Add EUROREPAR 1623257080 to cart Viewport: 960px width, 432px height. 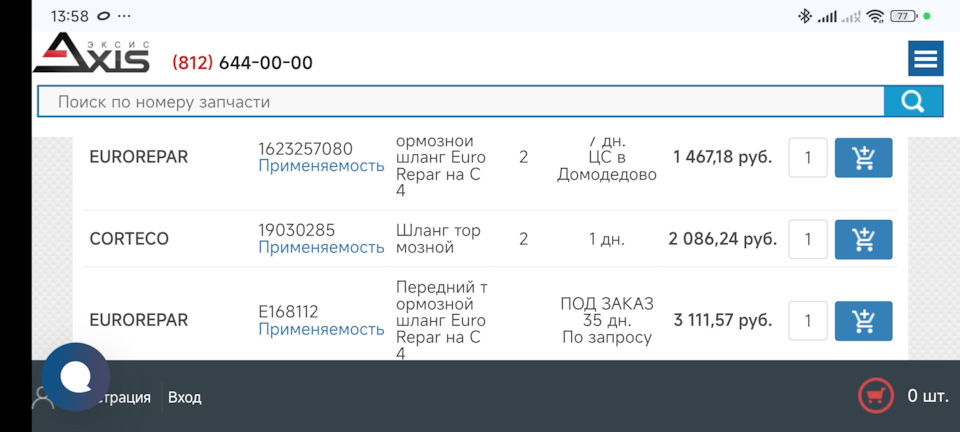[863, 158]
